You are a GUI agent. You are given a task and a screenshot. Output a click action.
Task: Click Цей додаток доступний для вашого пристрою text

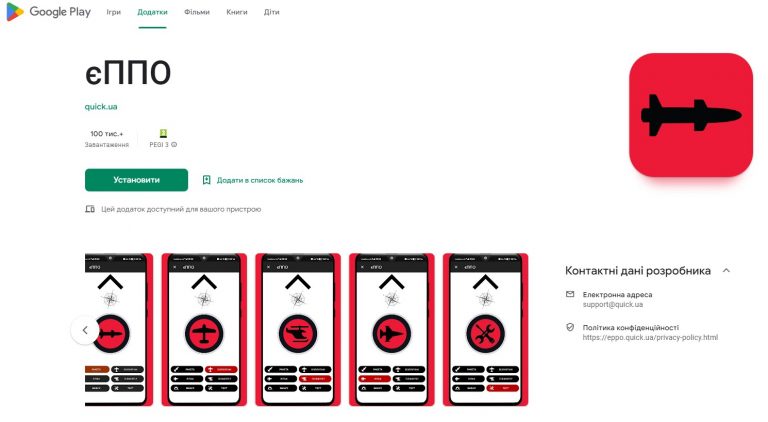[x=181, y=209]
